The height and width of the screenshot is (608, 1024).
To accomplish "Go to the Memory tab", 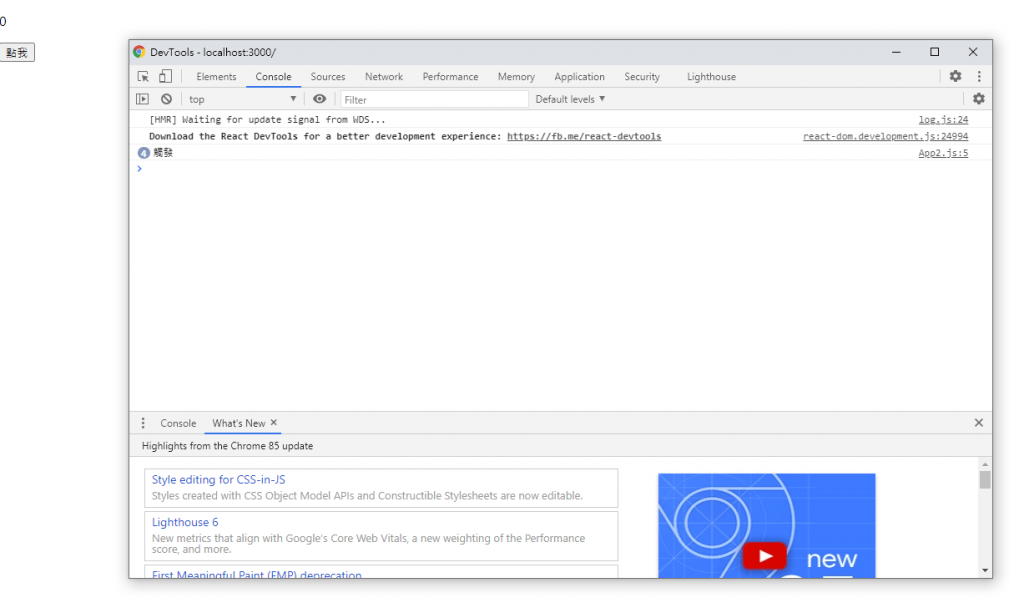I will (x=516, y=76).
